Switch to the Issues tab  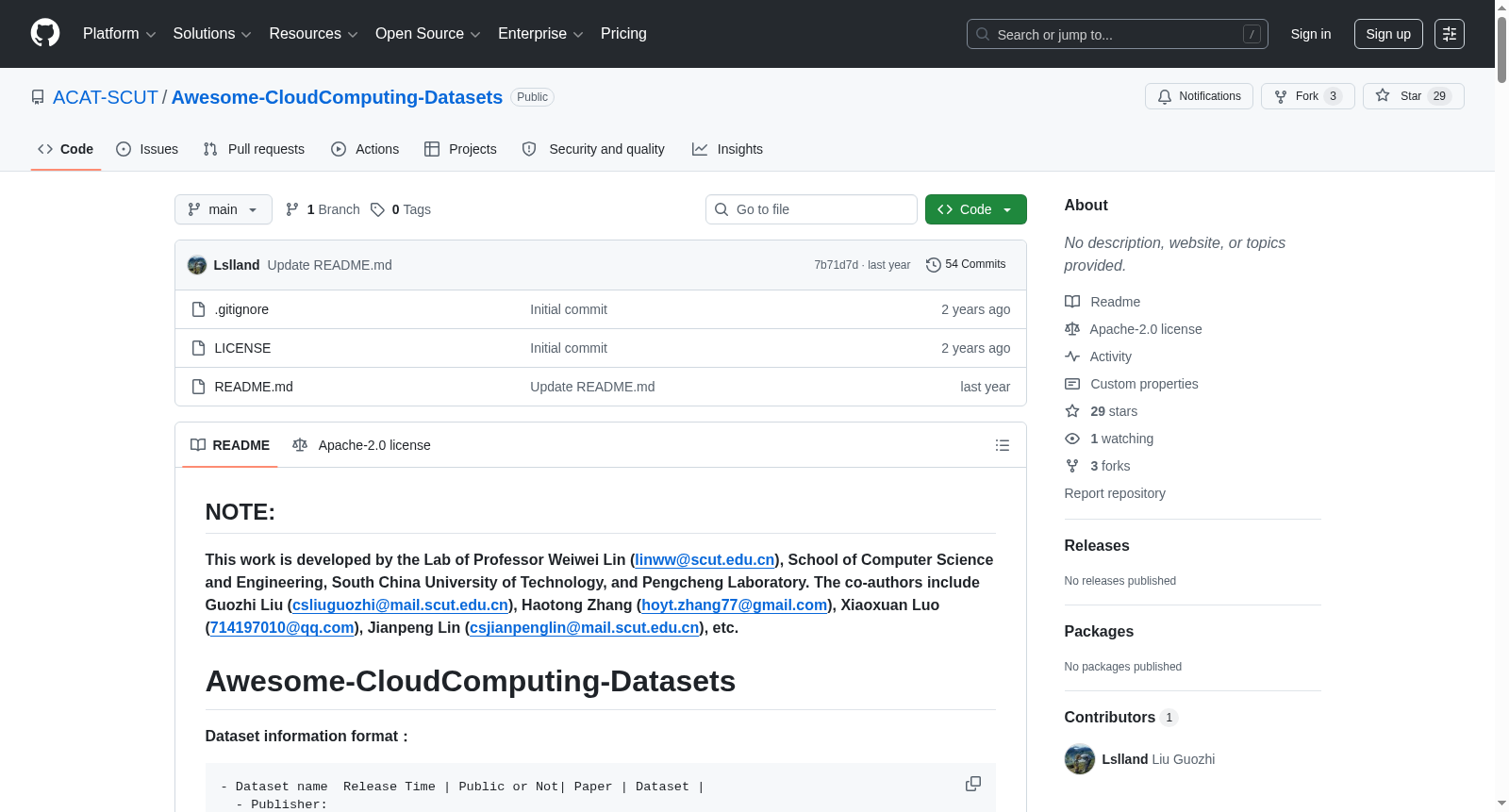coord(147,149)
